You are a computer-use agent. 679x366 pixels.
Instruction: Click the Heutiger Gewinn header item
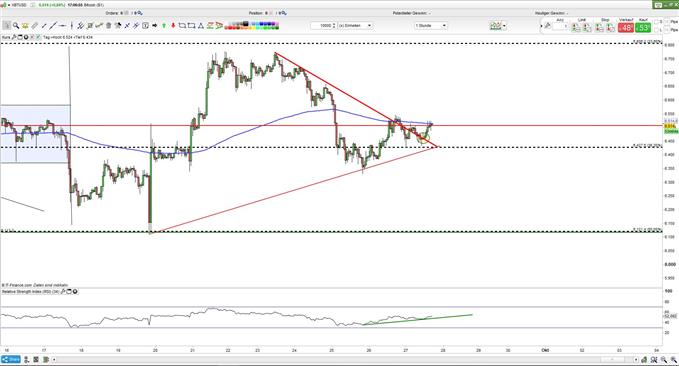[x=551, y=13]
